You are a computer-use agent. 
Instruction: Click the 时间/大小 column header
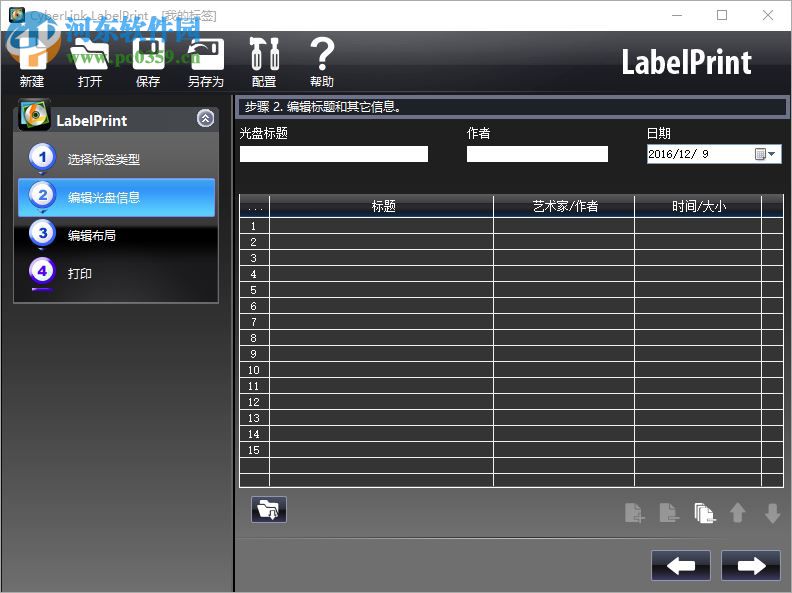point(698,206)
